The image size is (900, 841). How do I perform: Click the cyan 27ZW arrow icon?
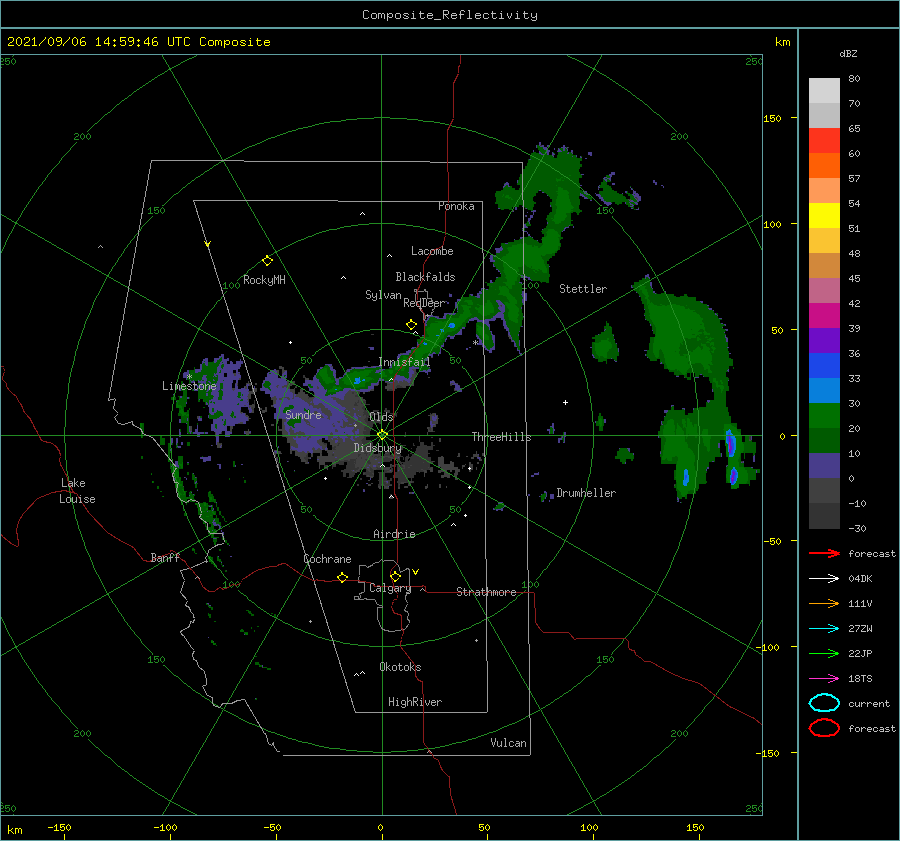pyautogui.click(x=824, y=629)
